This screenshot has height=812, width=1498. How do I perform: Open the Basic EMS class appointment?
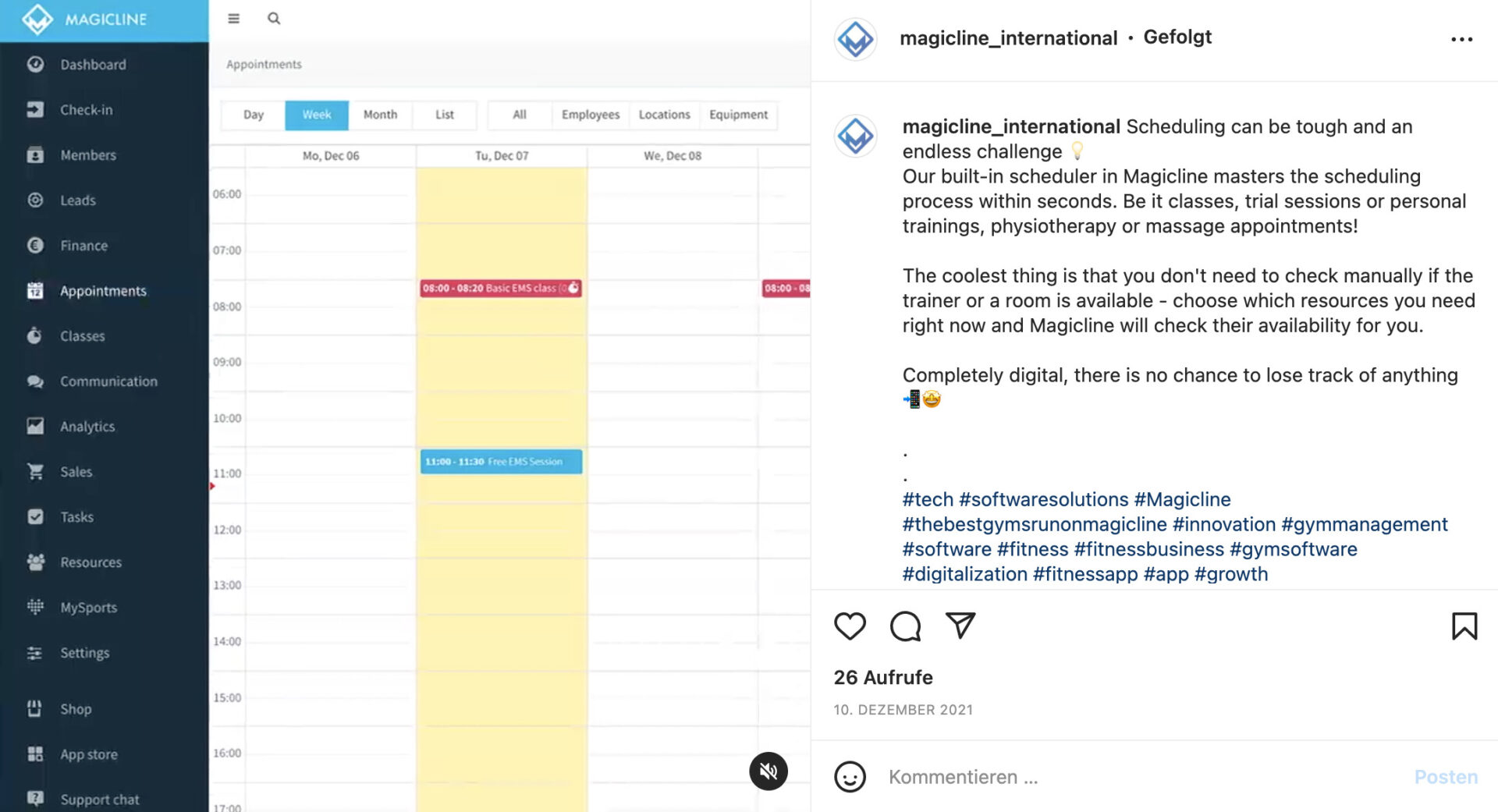point(500,289)
